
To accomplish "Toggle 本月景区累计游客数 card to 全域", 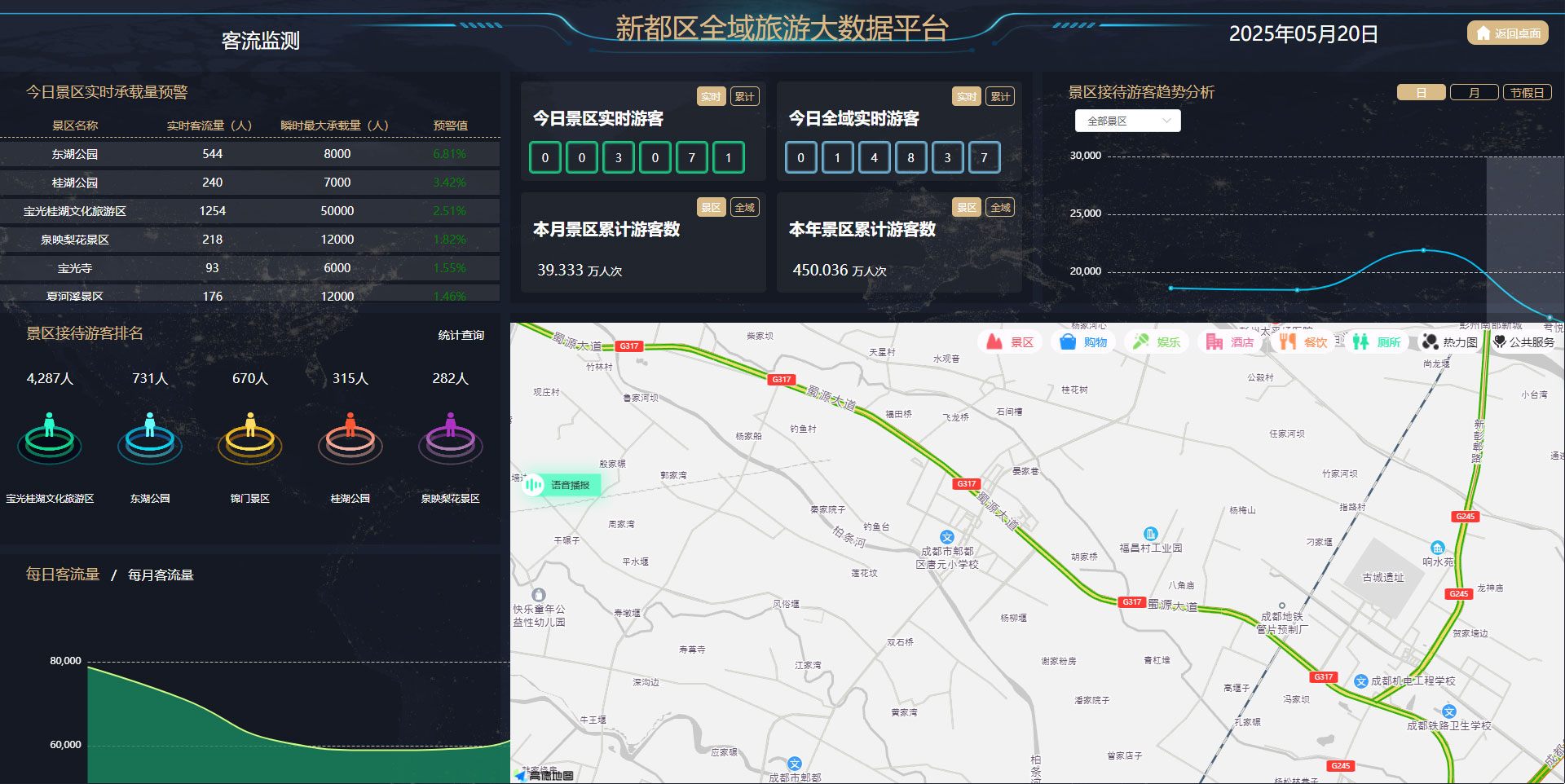I will coord(744,207).
